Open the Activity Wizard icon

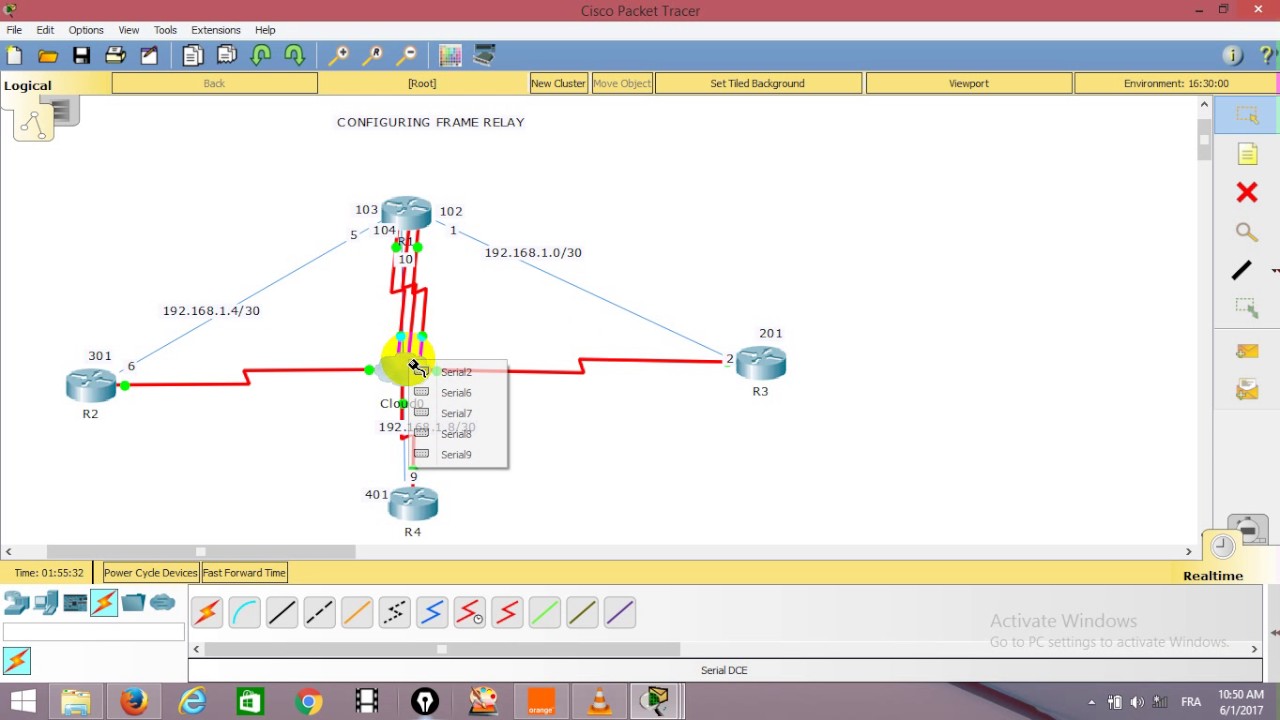149,56
